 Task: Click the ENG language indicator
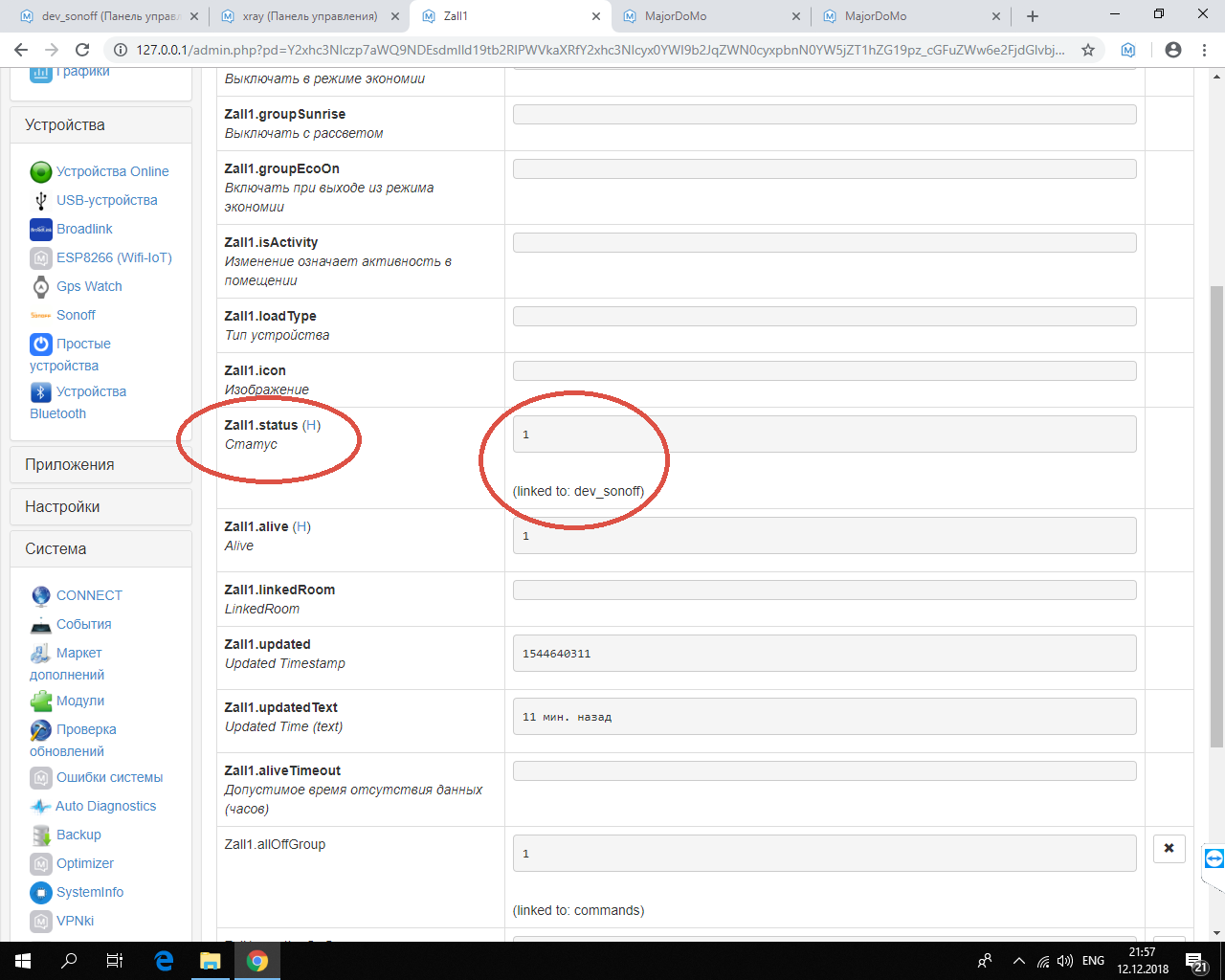click(x=1093, y=961)
